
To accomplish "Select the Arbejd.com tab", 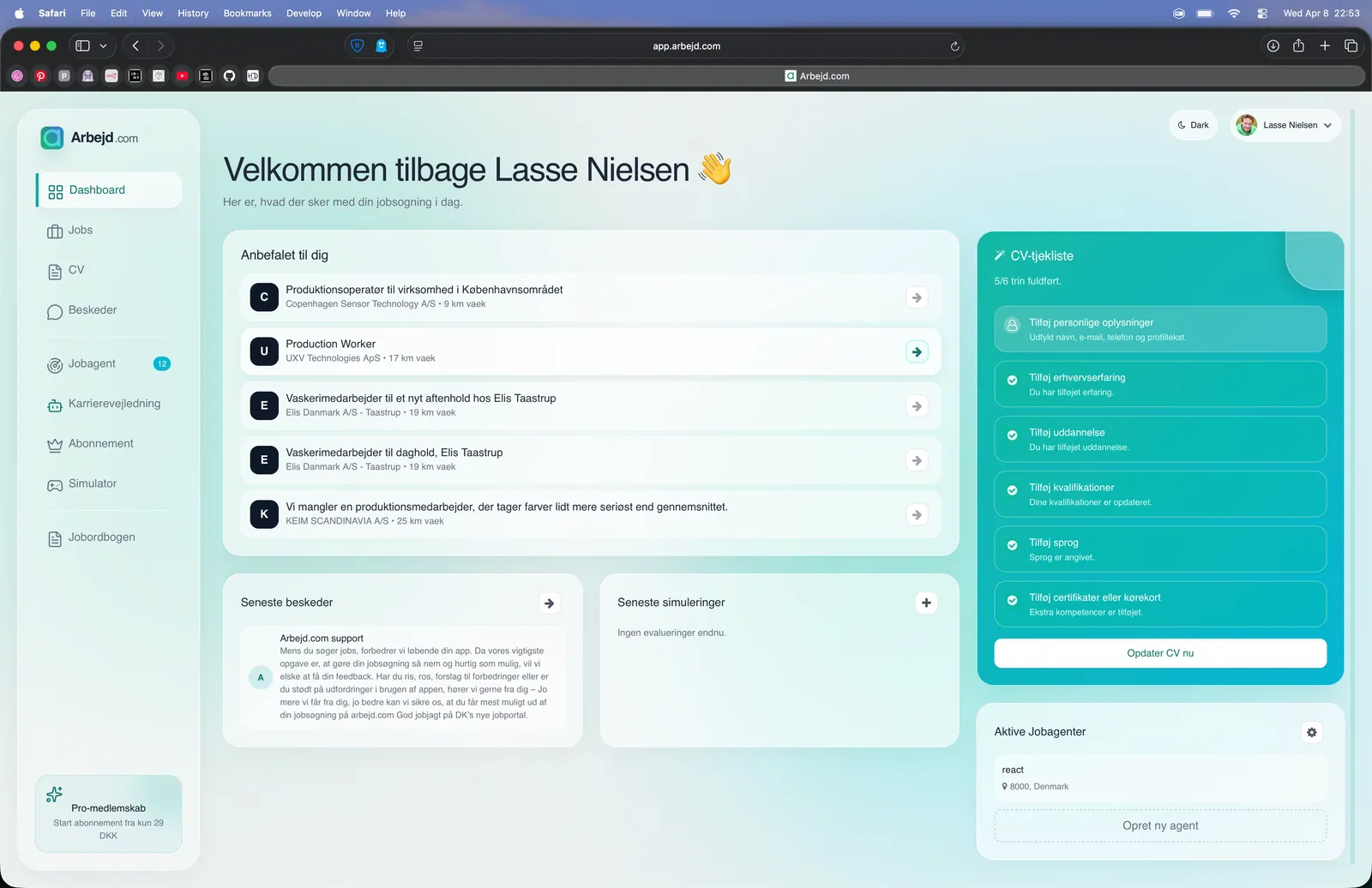I will pos(816,76).
